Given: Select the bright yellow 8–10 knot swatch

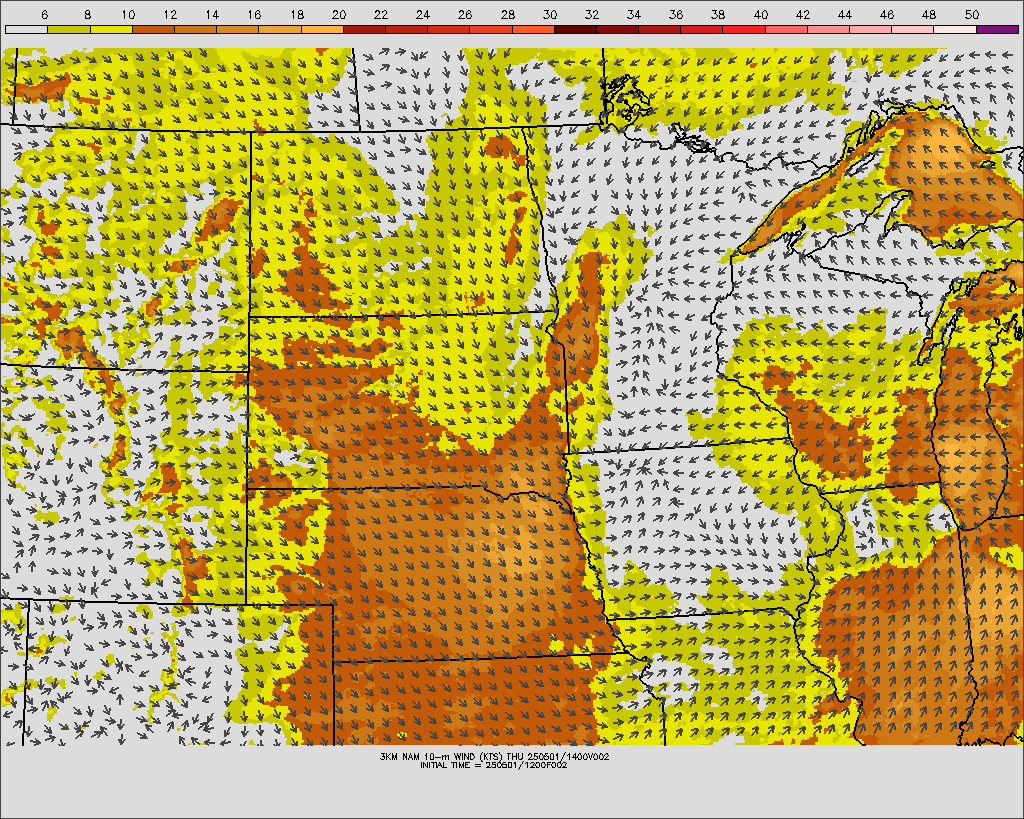Looking at the screenshot, I should point(111,29).
